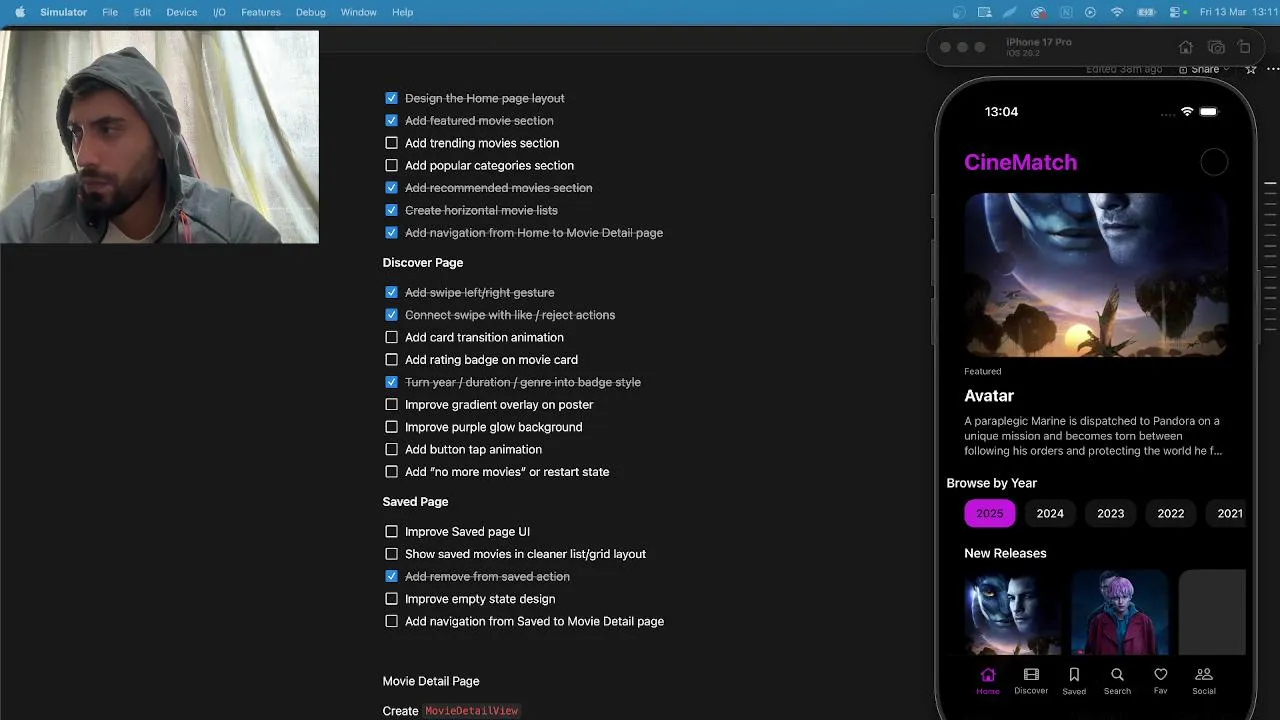This screenshot has height=720, width=1280.
Task: Click the Simulator screenshot camera icon
Action: (1216, 47)
